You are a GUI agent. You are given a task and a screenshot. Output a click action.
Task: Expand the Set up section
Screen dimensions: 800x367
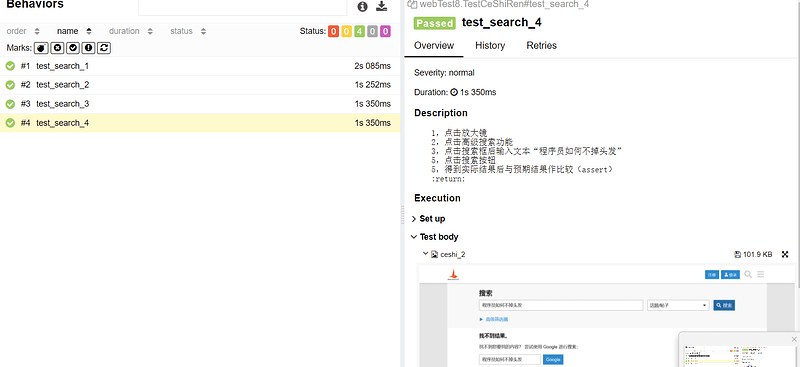(x=428, y=218)
